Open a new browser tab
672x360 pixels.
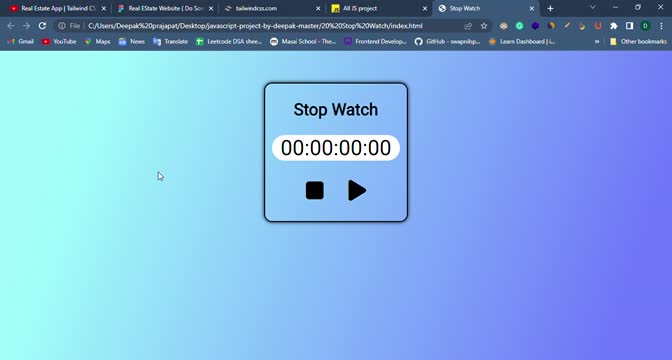(550, 8)
